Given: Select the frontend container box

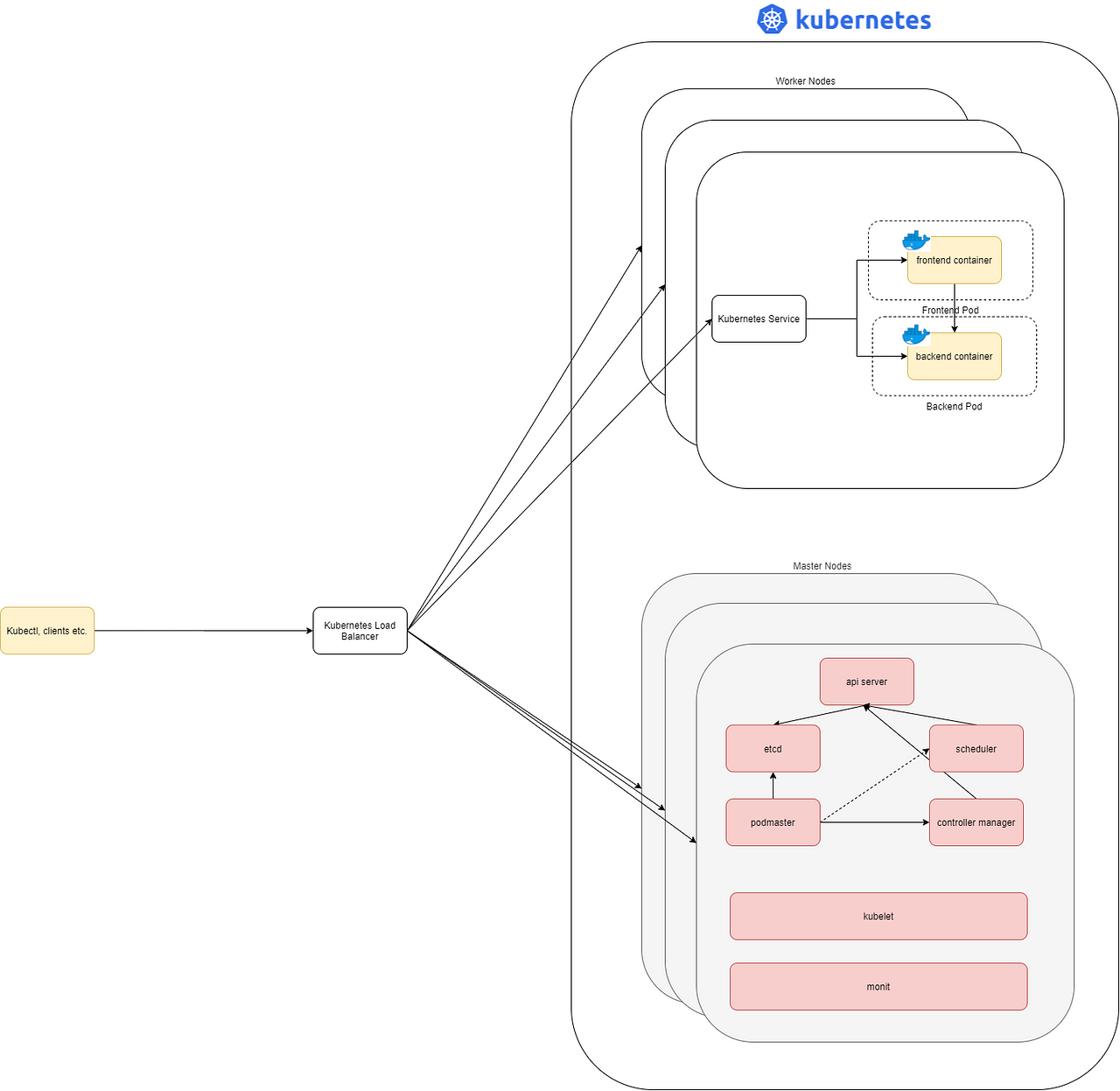Looking at the screenshot, I should 955,260.
